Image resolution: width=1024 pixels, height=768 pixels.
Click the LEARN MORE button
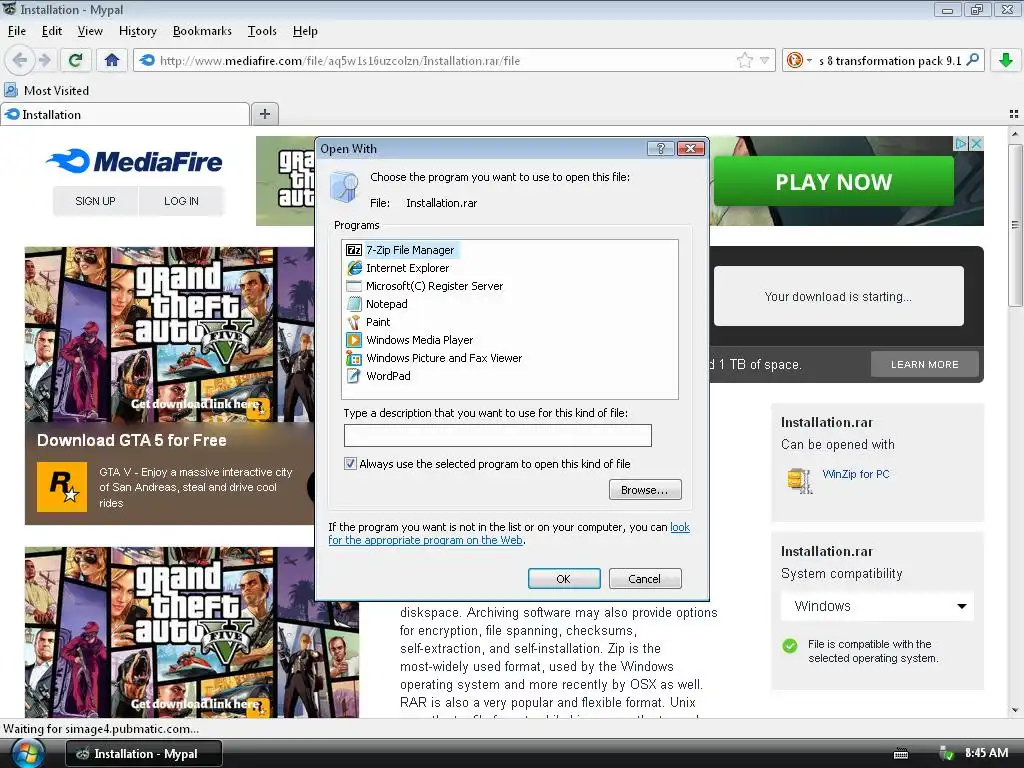pos(925,364)
